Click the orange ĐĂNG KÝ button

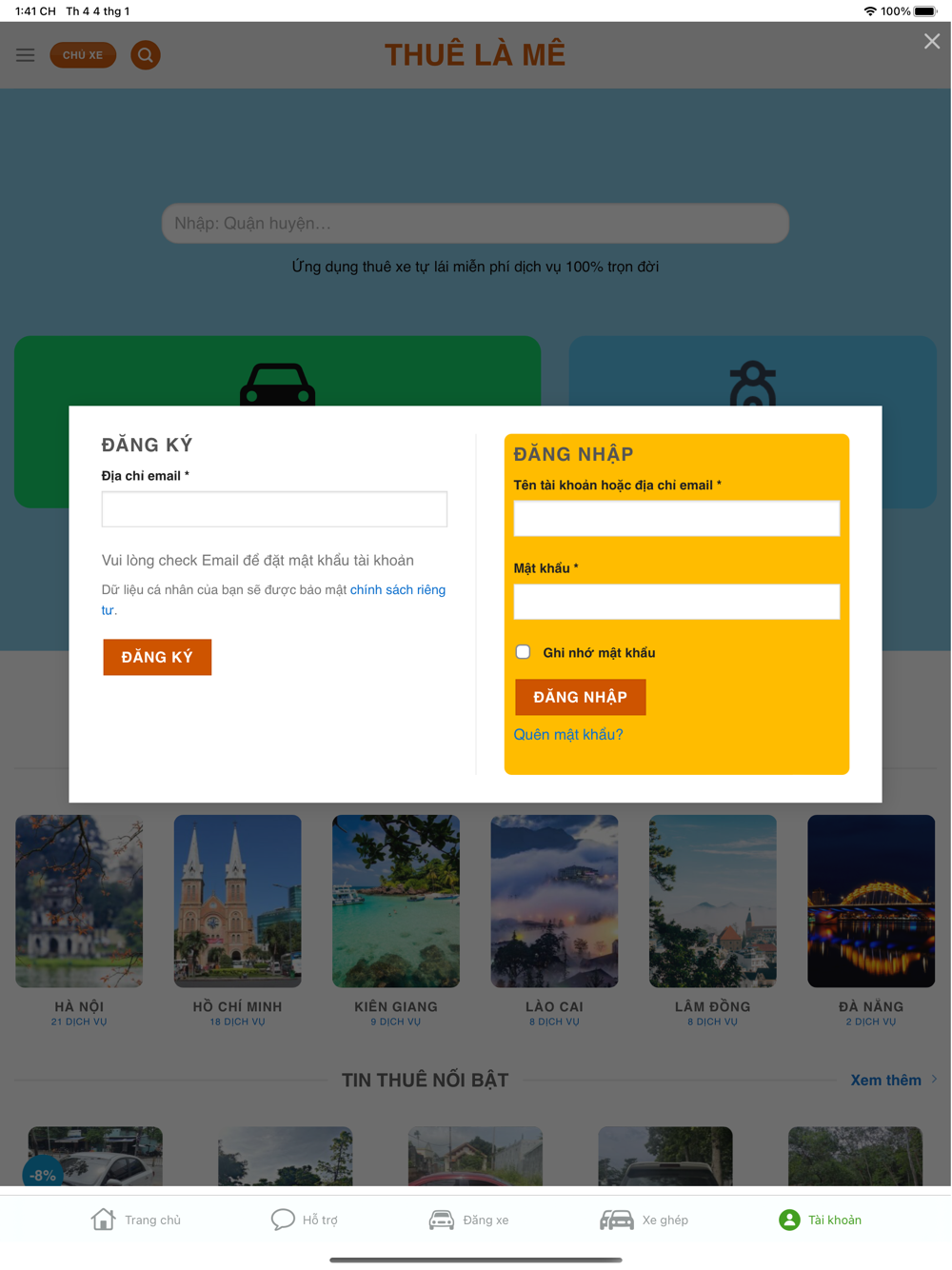click(x=157, y=657)
